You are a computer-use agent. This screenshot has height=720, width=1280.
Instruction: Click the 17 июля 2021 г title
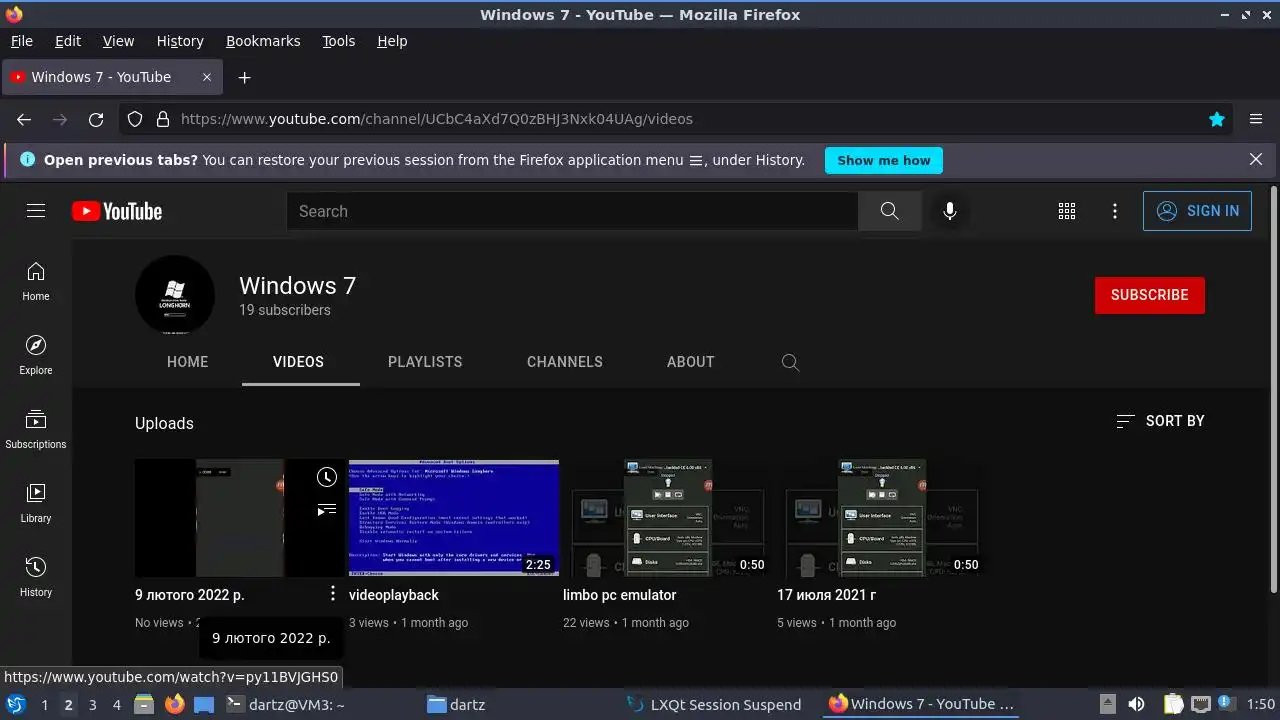(827, 595)
